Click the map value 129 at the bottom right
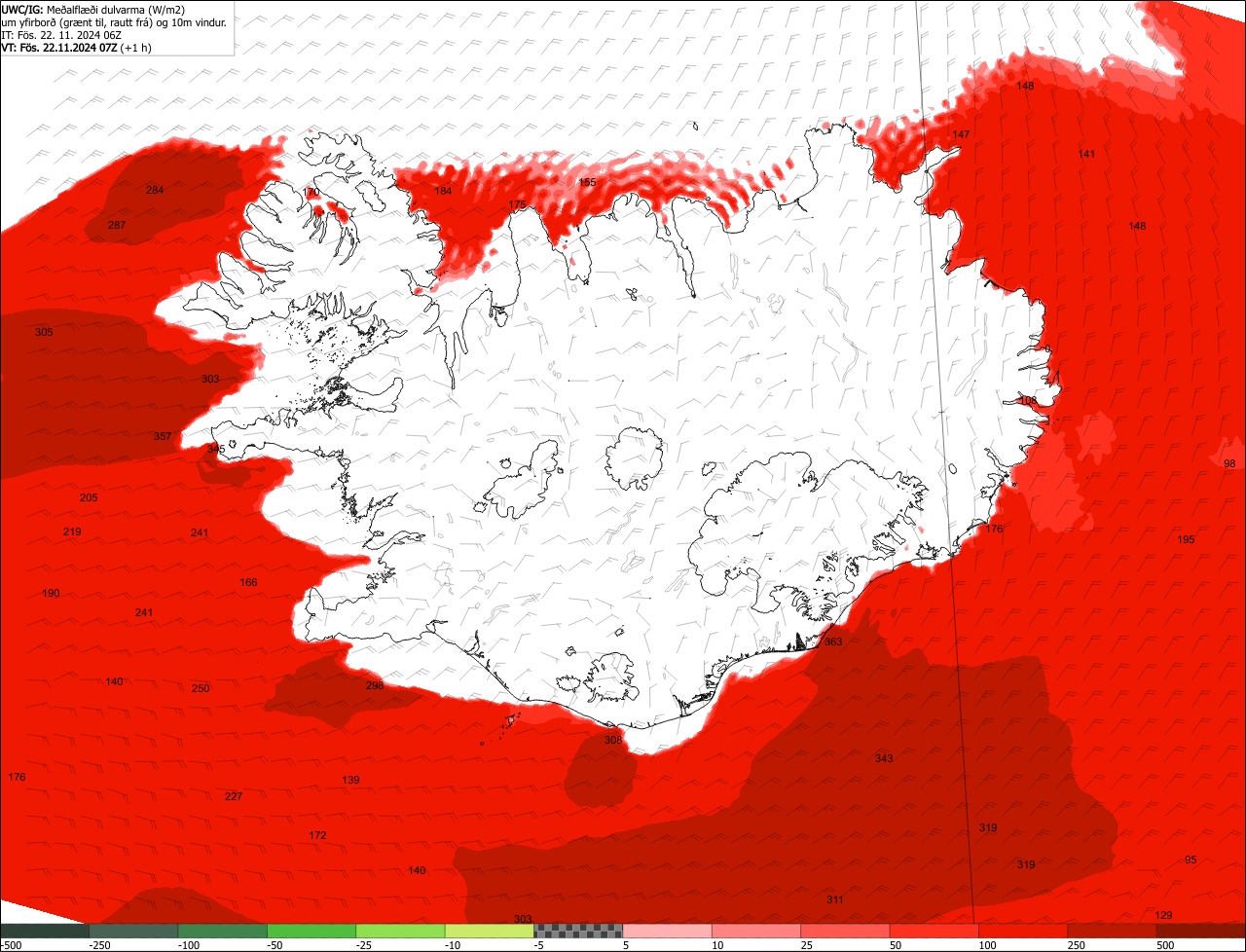Viewport: 1246px width, 952px height. [1163, 915]
